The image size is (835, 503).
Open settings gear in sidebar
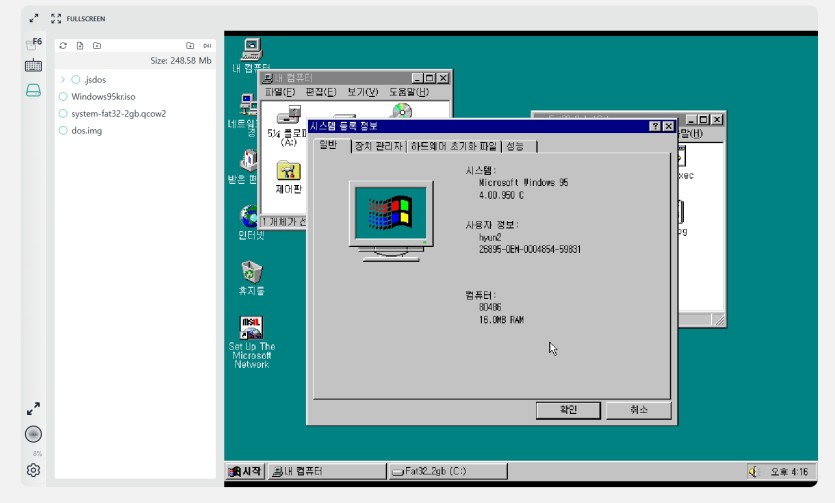[x=33, y=470]
